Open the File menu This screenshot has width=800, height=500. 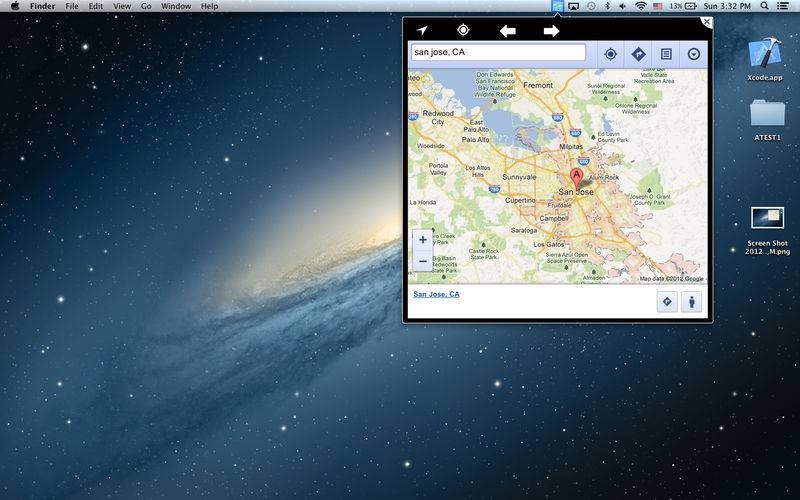pyautogui.click(x=72, y=6)
